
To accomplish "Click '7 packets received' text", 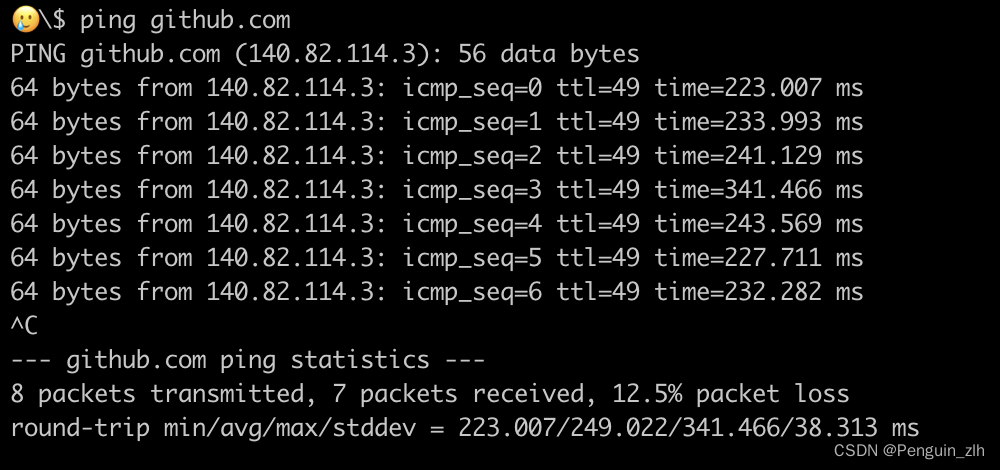I will [x=464, y=394].
